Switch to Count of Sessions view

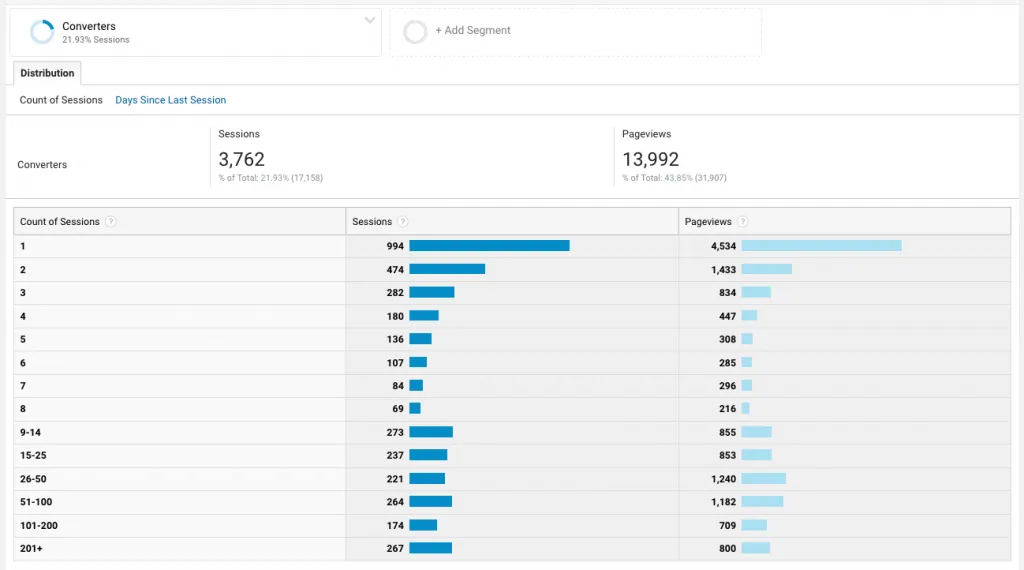(x=61, y=100)
